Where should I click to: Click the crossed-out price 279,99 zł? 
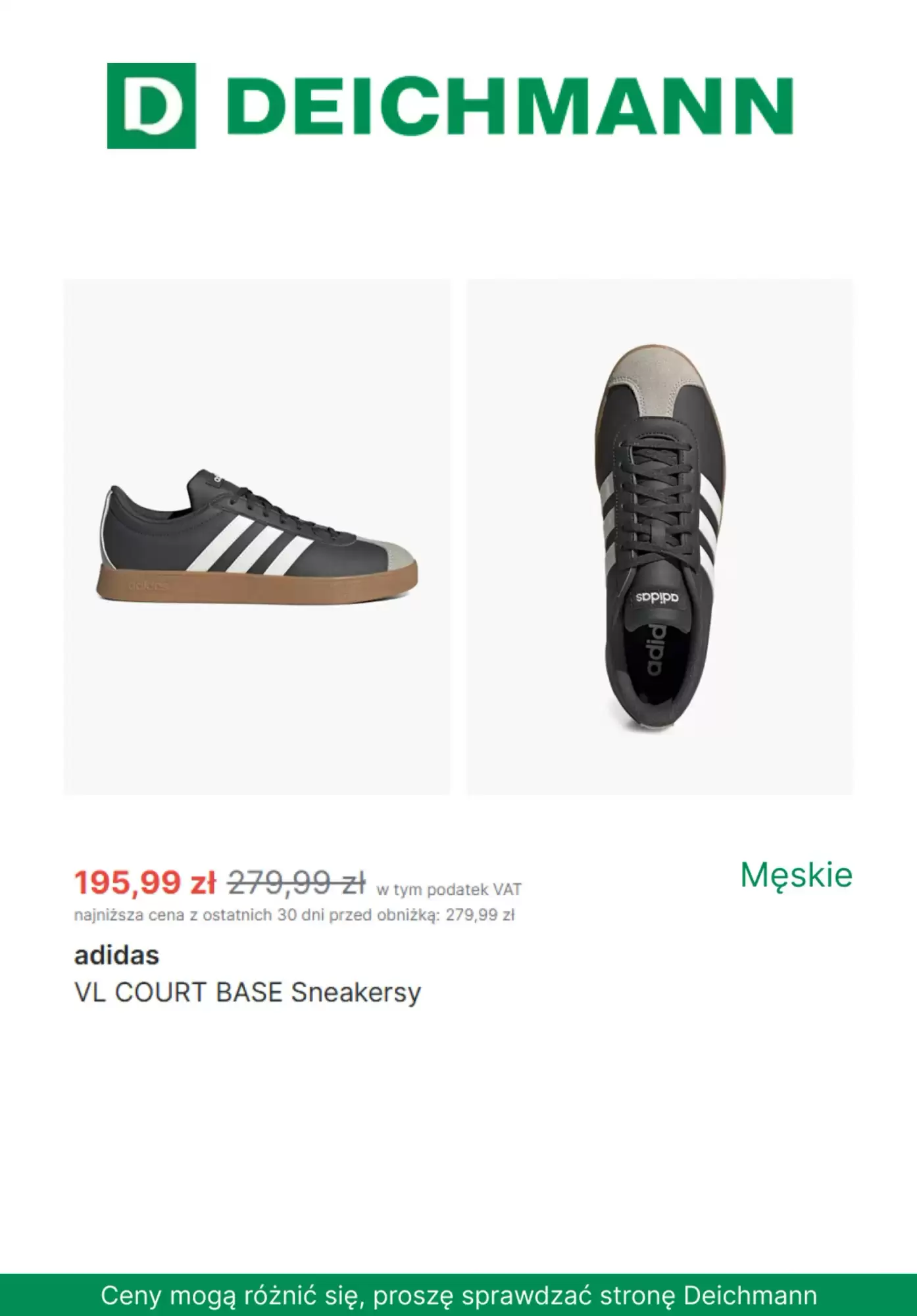coord(296,882)
